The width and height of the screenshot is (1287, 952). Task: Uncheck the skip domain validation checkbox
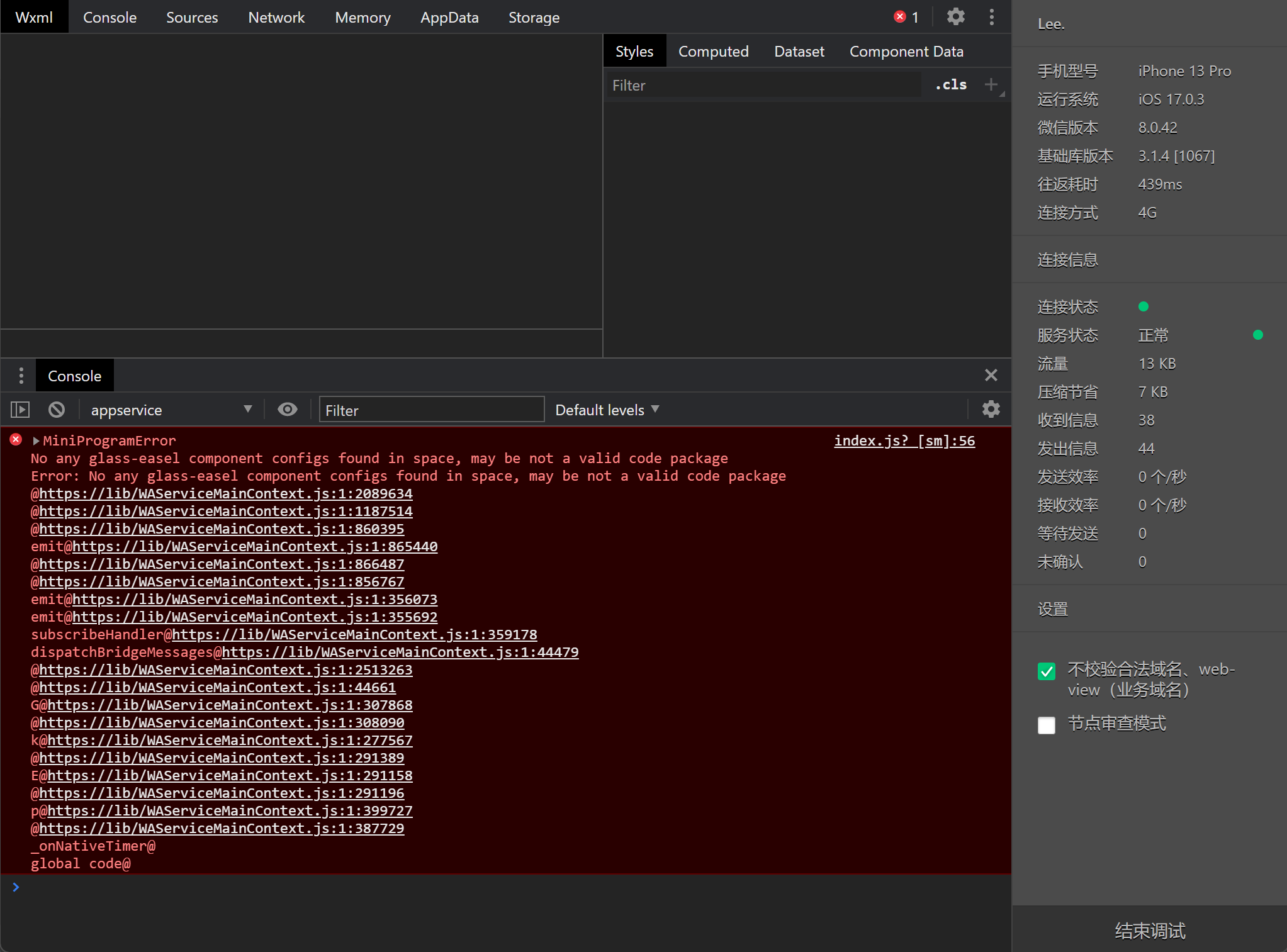(1047, 671)
